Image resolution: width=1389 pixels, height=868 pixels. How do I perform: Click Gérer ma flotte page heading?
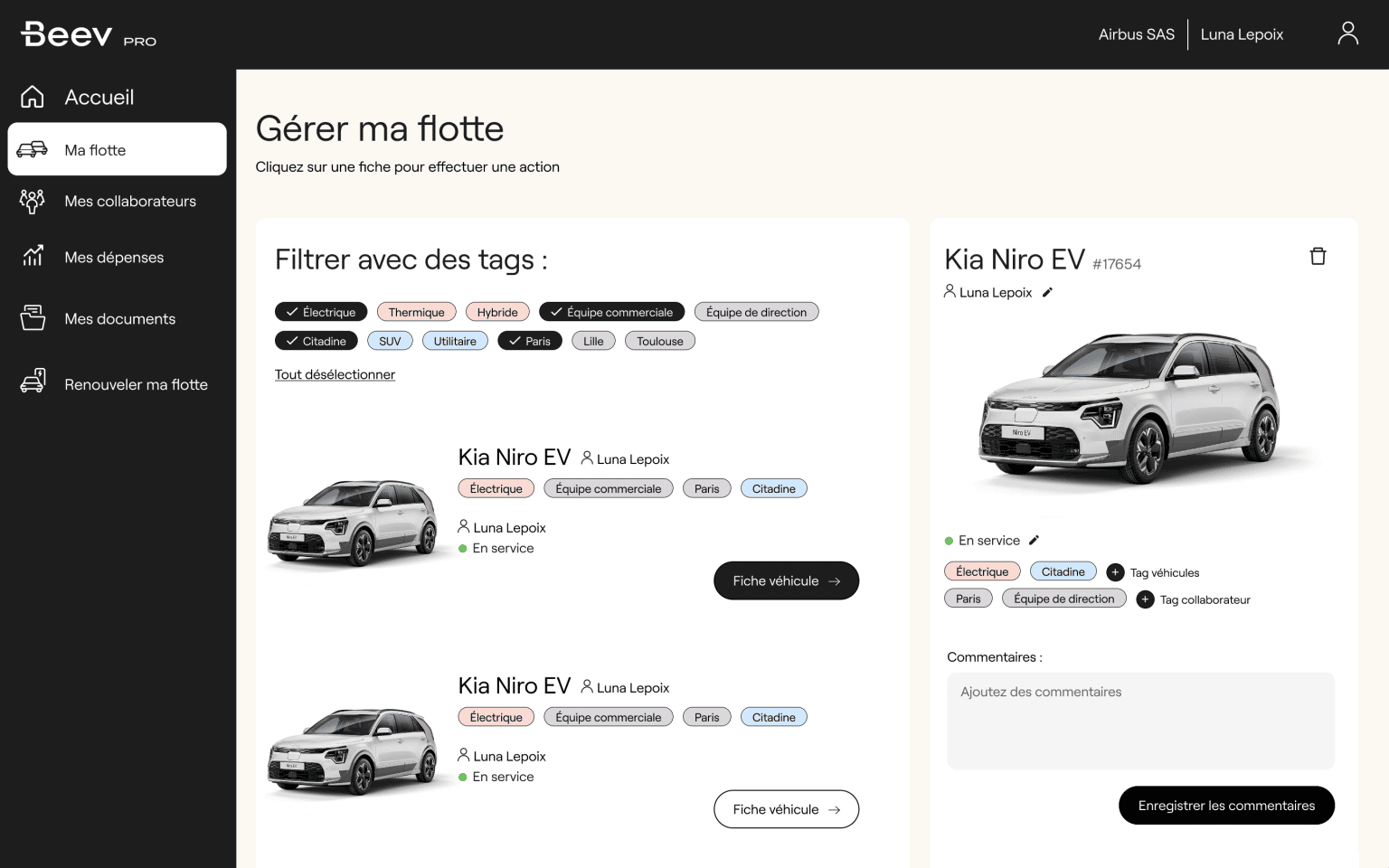pyautogui.click(x=379, y=128)
